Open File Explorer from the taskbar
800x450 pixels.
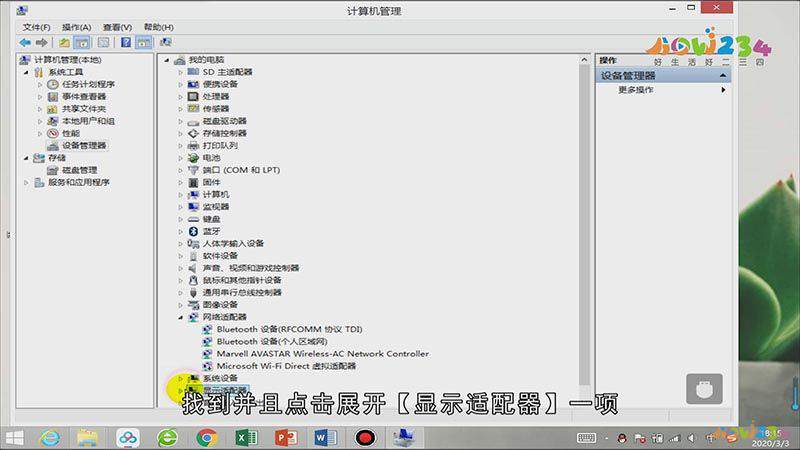coord(87,438)
